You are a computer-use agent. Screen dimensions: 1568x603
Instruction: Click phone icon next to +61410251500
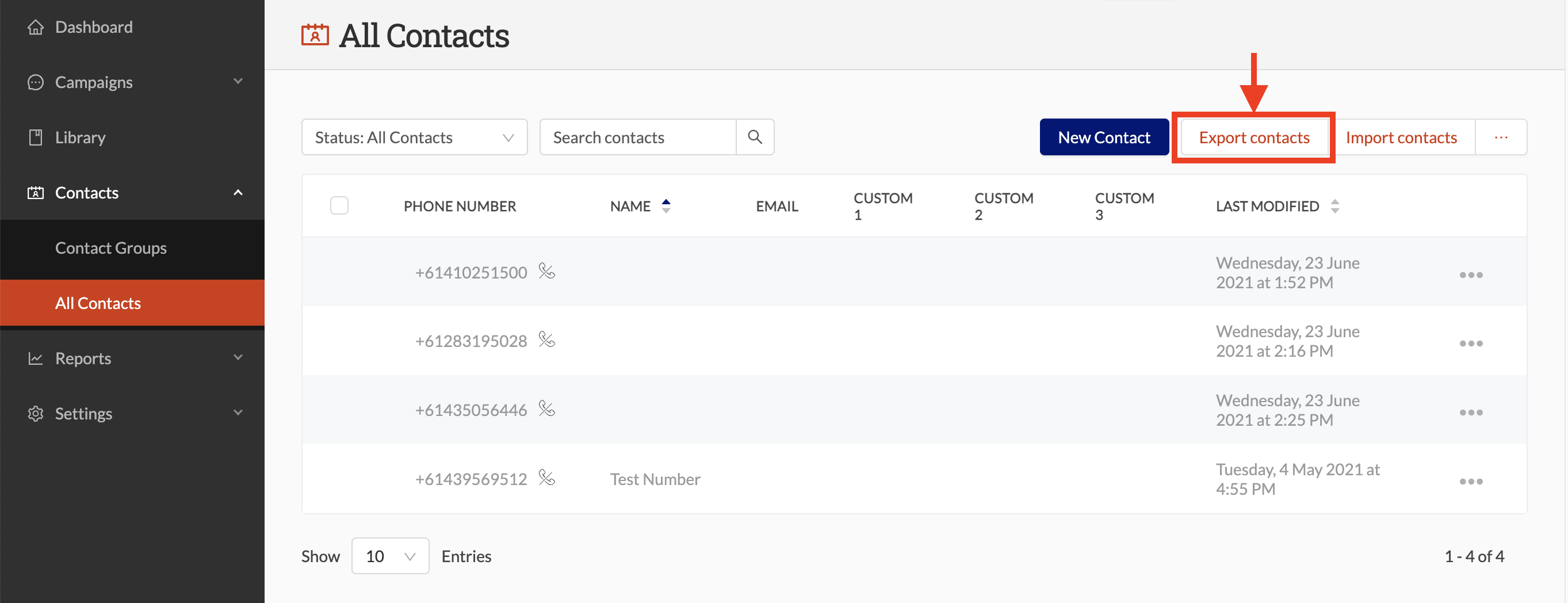(x=546, y=271)
